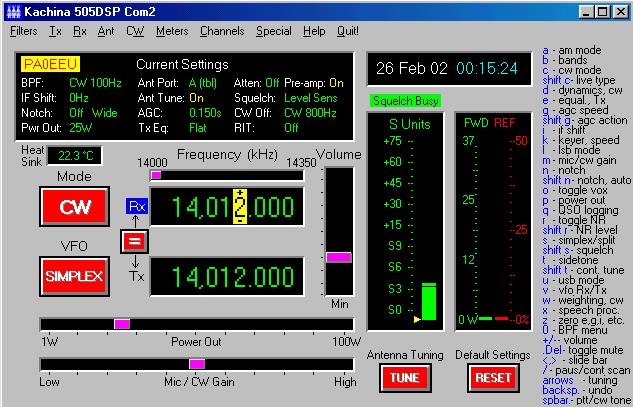Click the blue Rx indicator

coord(137,206)
